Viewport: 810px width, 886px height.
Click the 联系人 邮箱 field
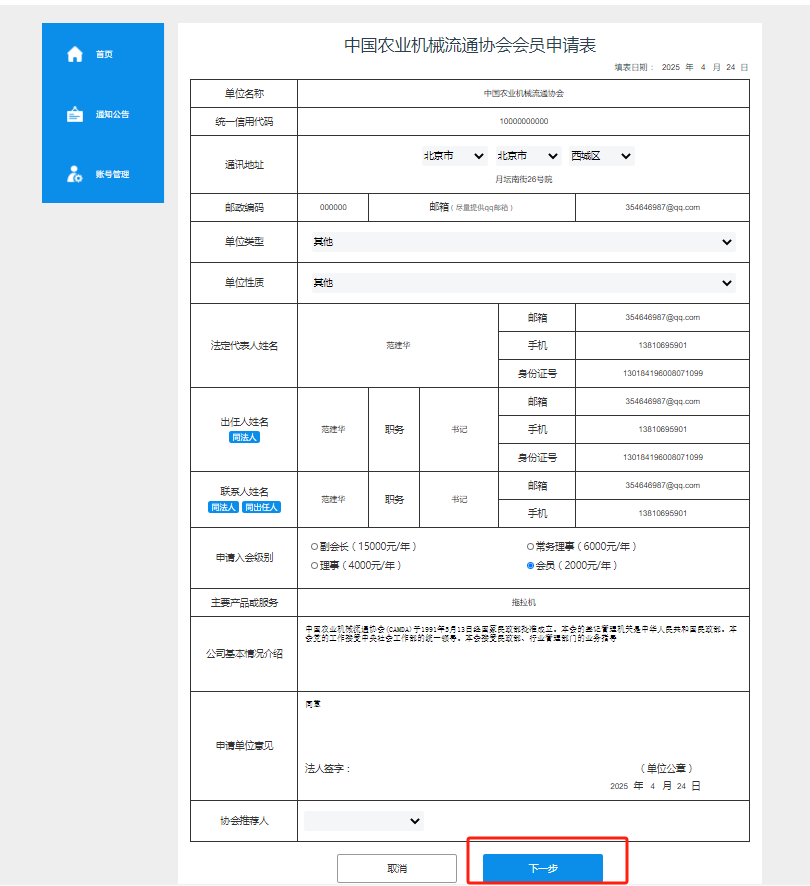pos(662,485)
